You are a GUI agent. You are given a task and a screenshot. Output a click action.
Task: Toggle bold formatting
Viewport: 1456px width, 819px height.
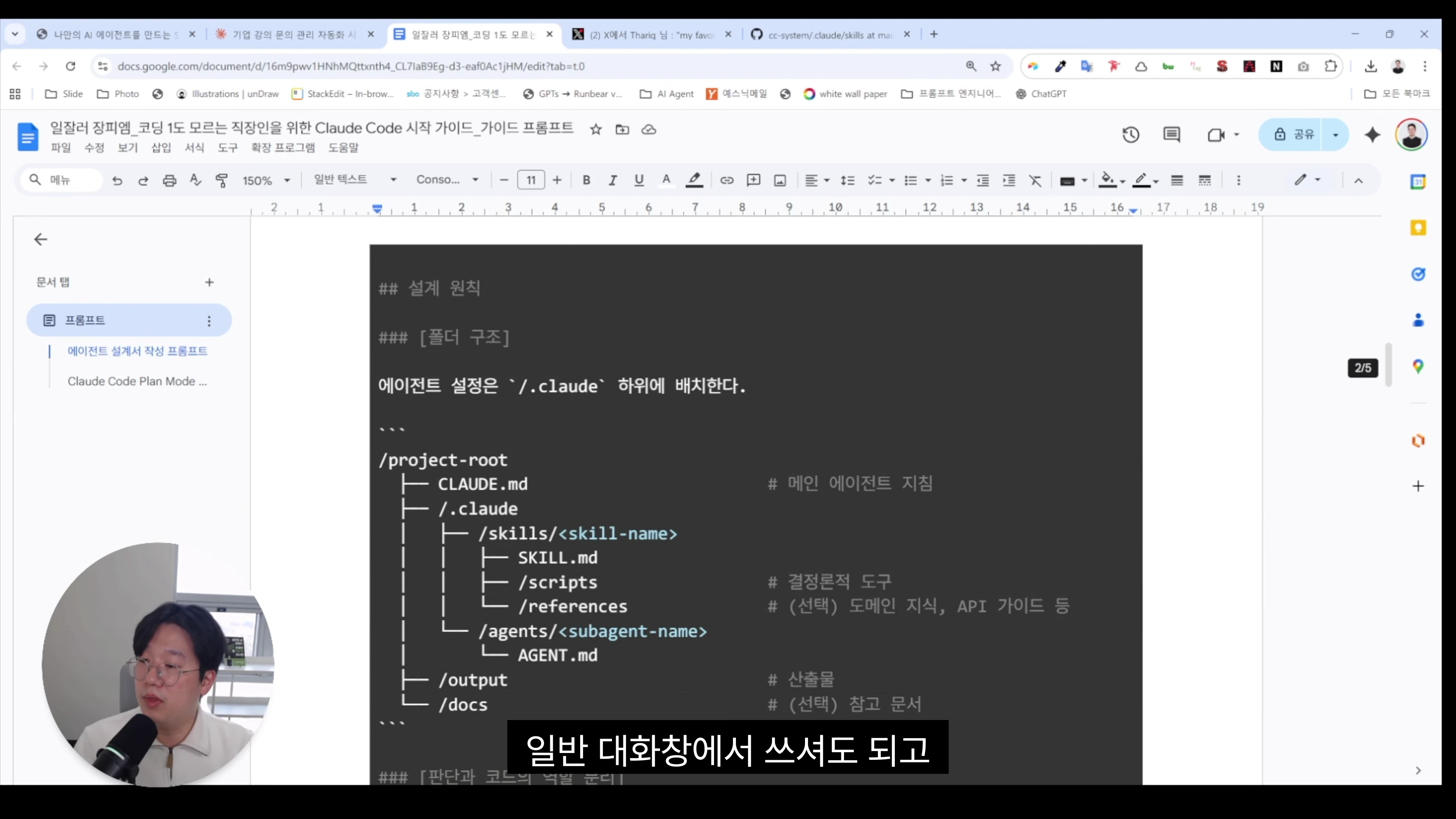coord(586,180)
